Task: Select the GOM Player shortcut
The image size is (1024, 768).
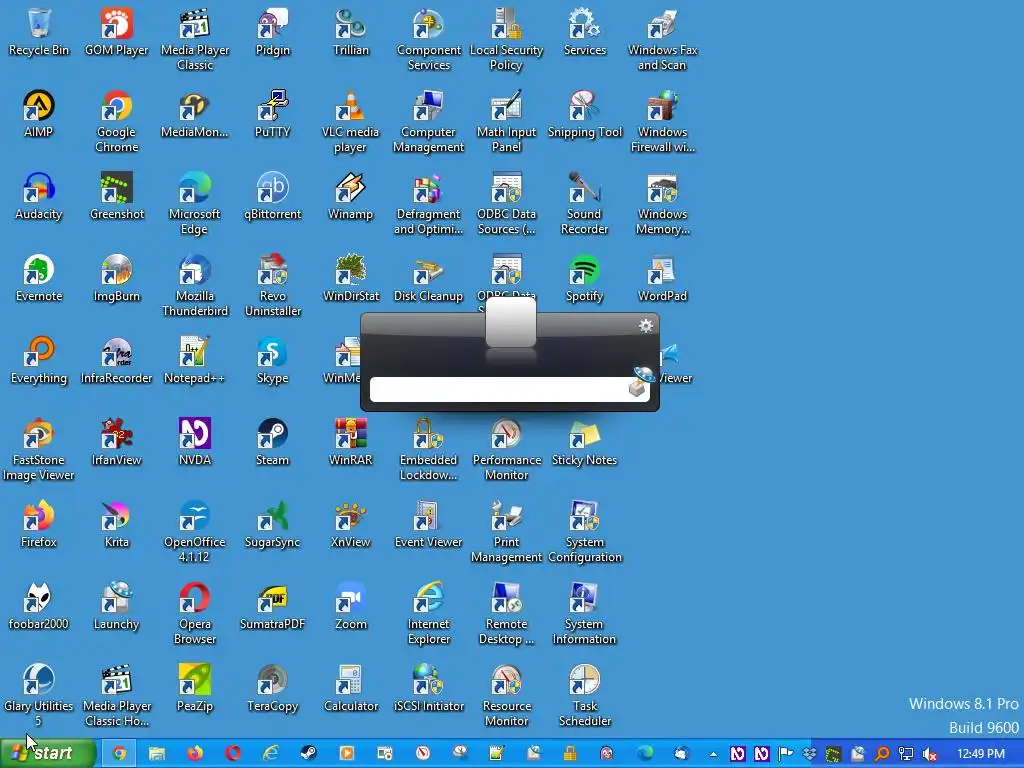Action: click(116, 33)
